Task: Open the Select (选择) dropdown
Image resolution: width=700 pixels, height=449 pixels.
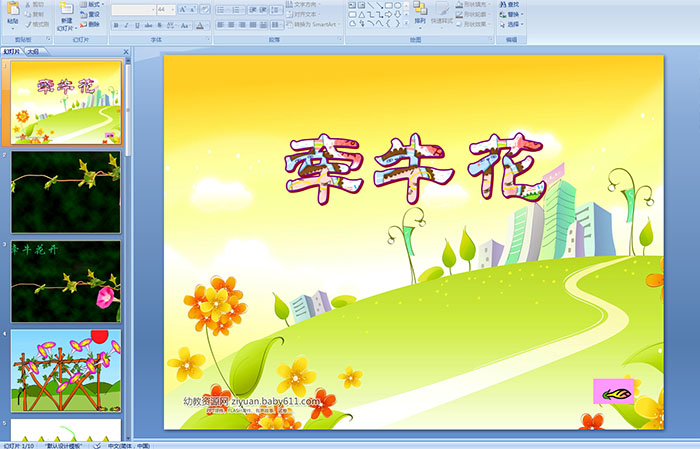Action: click(x=511, y=24)
